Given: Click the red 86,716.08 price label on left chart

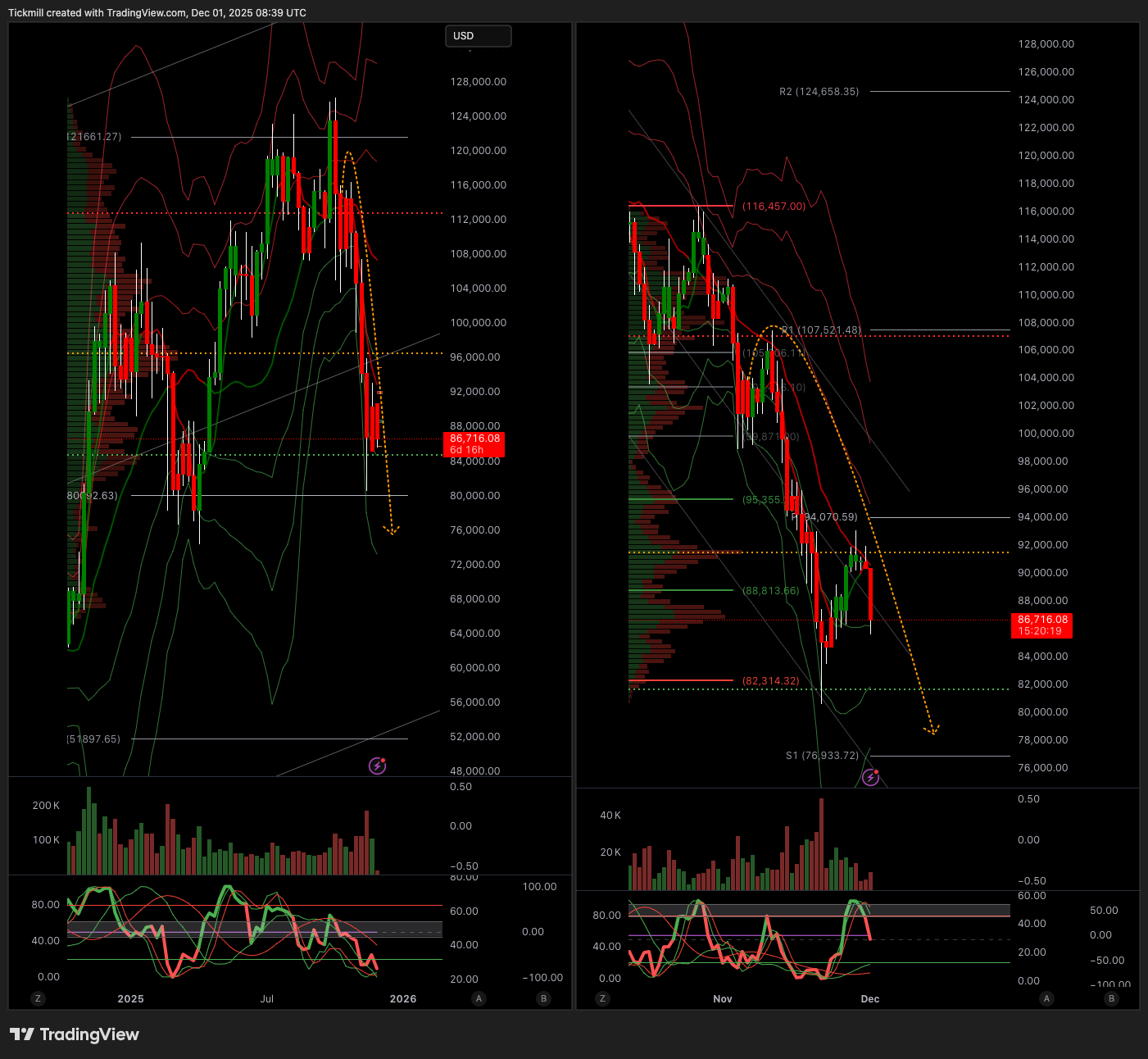Looking at the screenshot, I should coord(474,444).
